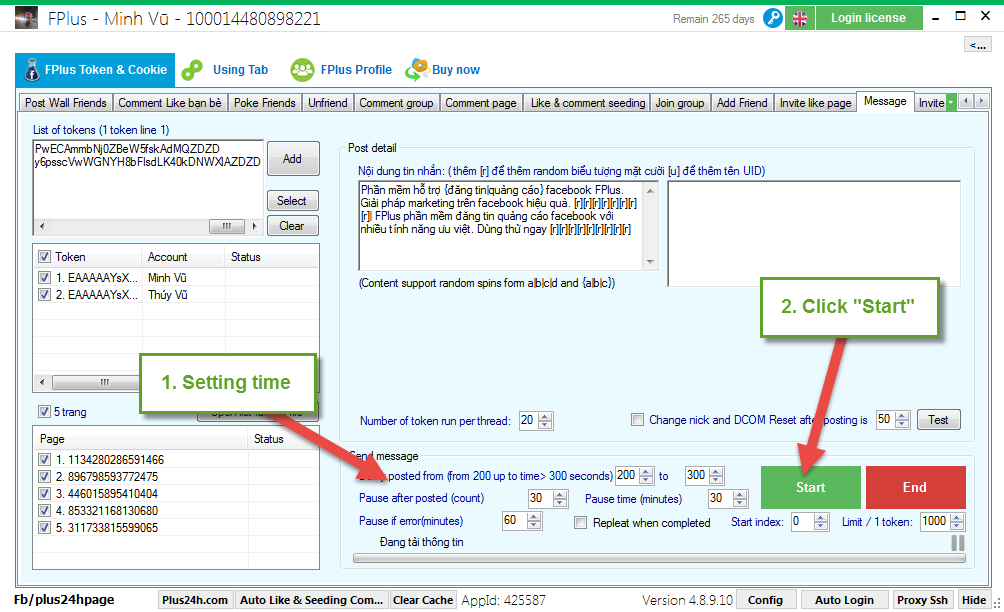Open FPlus Profile section
Image resolution: width=1004 pixels, height=612 pixels.
(302, 70)
